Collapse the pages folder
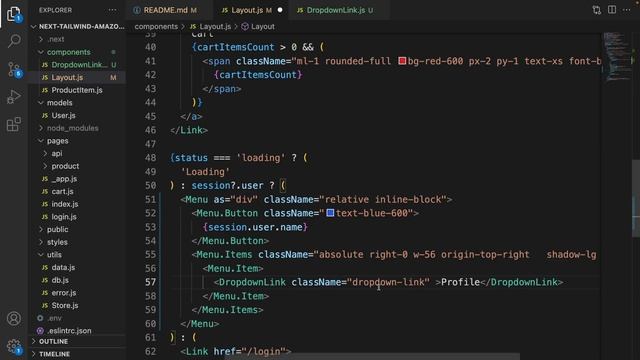 tap(77, 141)
